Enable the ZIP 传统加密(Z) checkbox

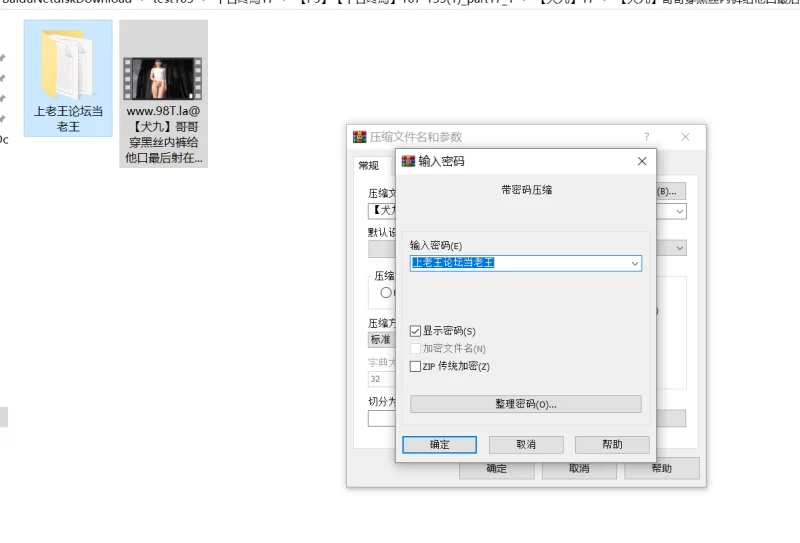pos(415,366)
